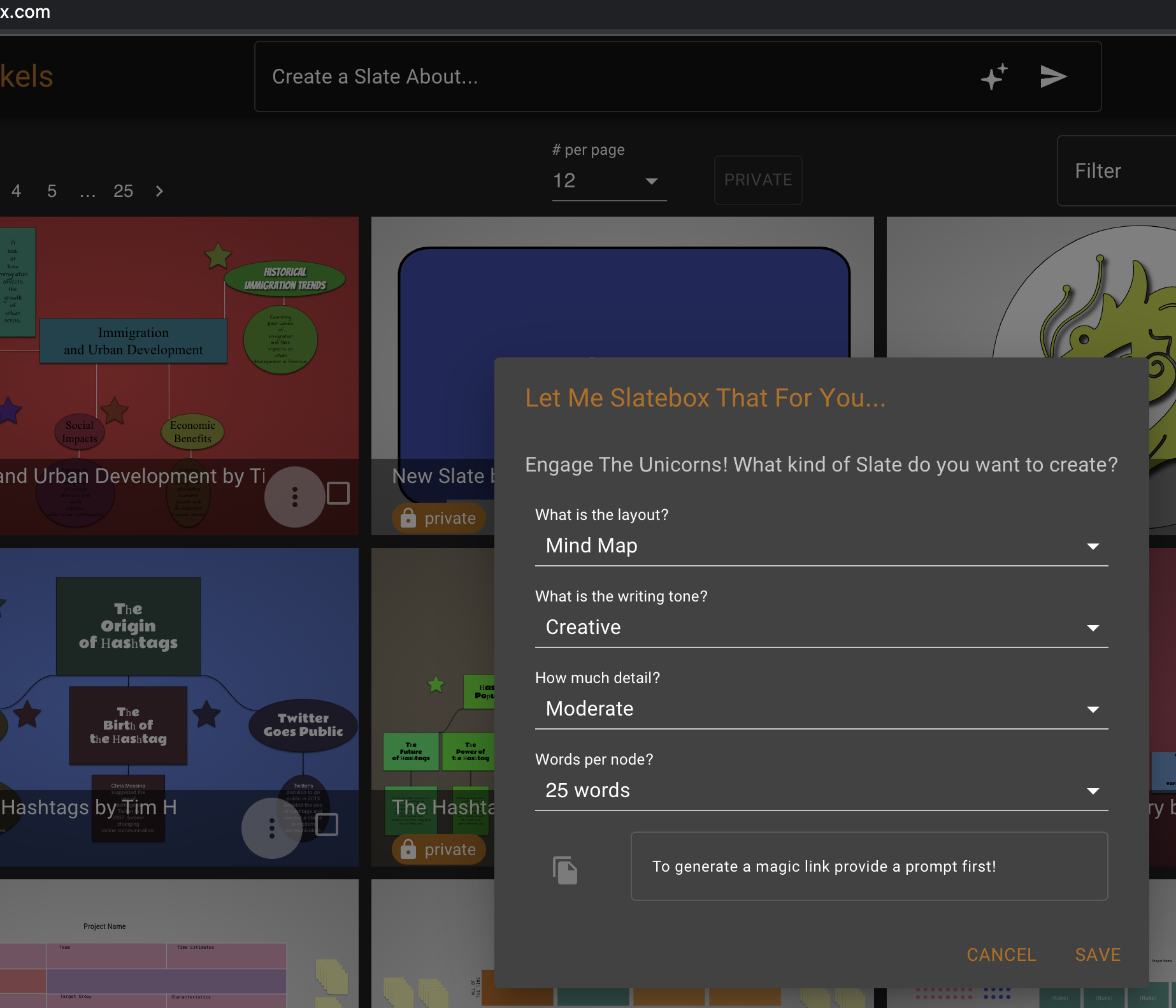Screen dimensions: 1176x1008
Task: Click the magic link prompt text box
Action: [869, 867]
